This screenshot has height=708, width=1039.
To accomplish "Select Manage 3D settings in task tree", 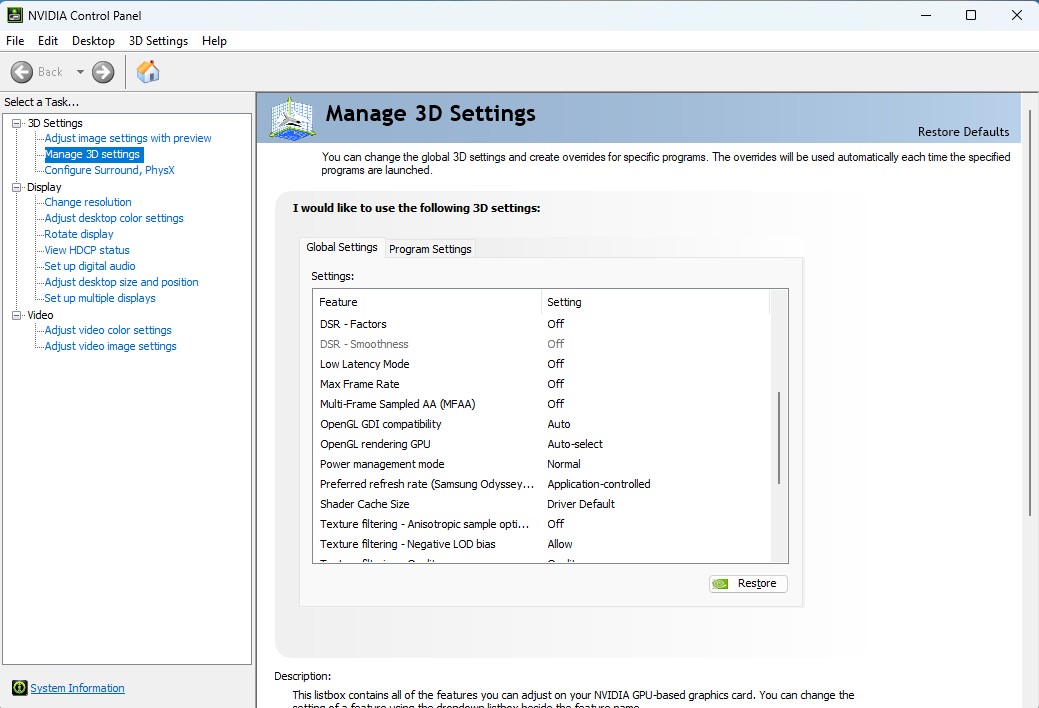I will (x=93, y=154).
